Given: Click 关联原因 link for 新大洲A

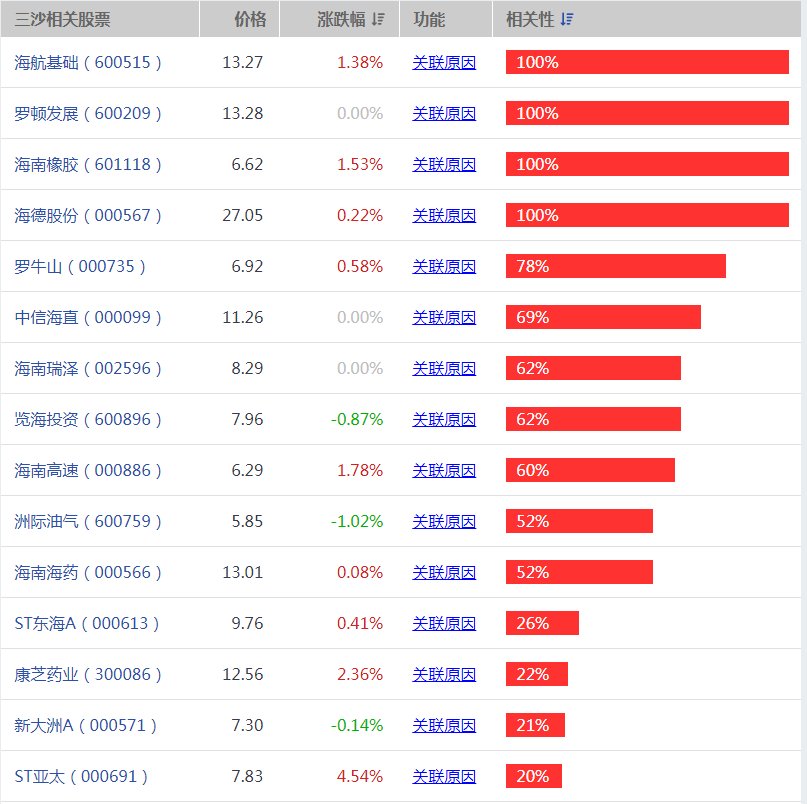Looking at the screenshot, I should tap(444, 725).
